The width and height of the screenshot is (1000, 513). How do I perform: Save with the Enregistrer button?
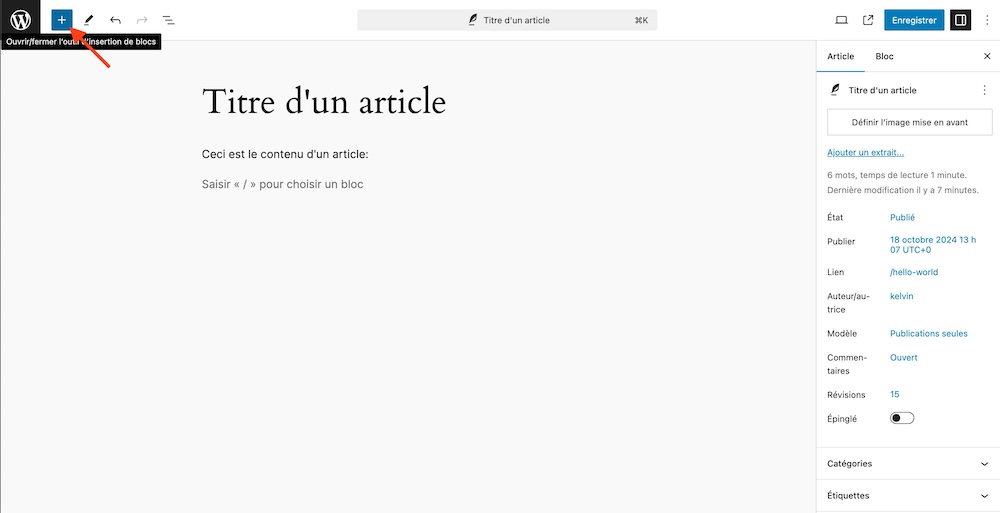point(914,20)
